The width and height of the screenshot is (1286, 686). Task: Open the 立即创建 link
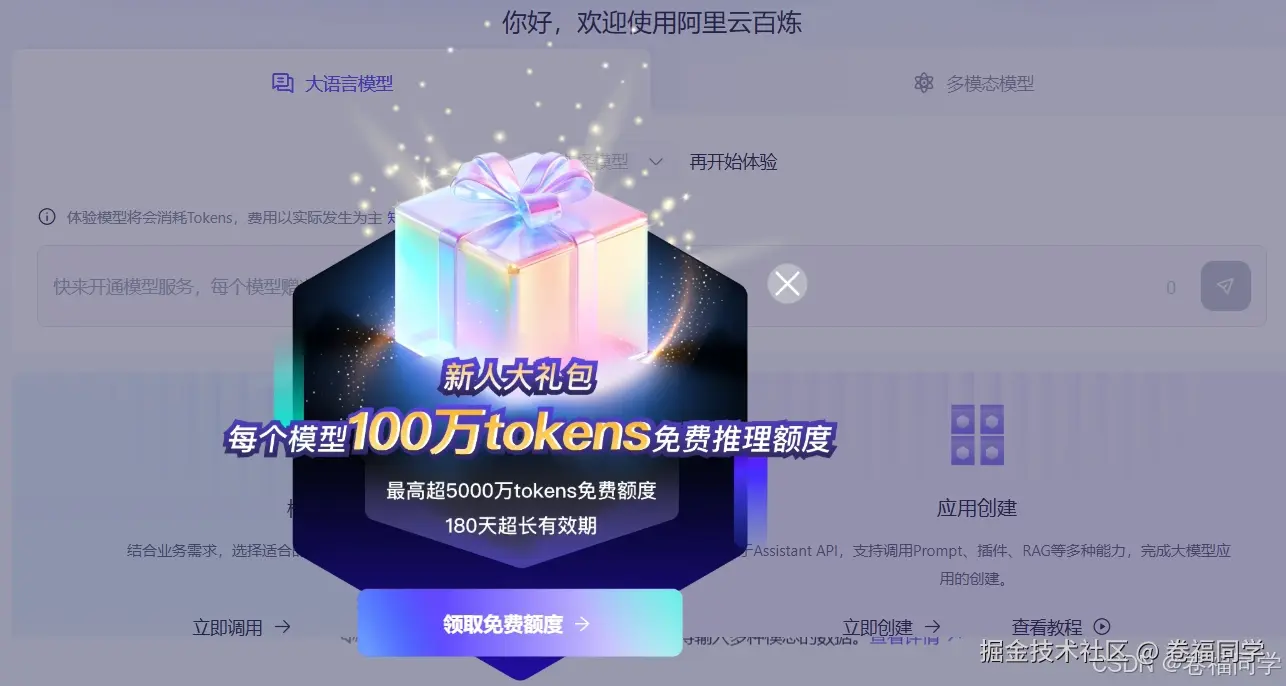tap(878, 628)
